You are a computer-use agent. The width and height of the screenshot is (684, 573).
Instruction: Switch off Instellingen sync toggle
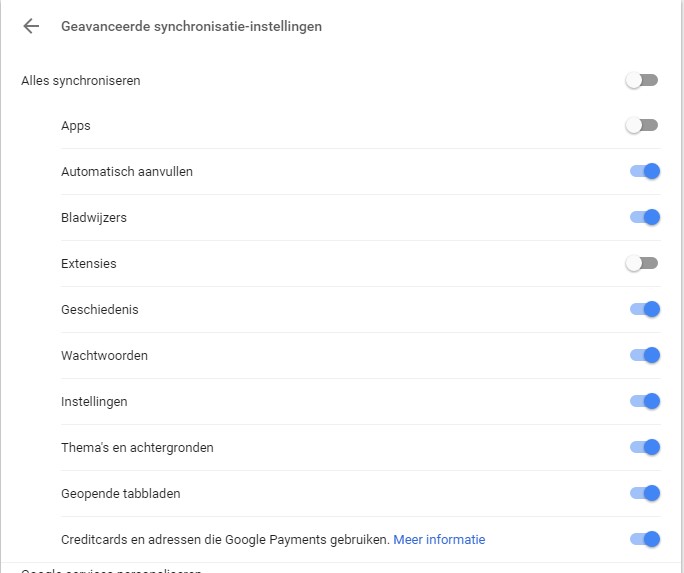(x=645, y=402)
